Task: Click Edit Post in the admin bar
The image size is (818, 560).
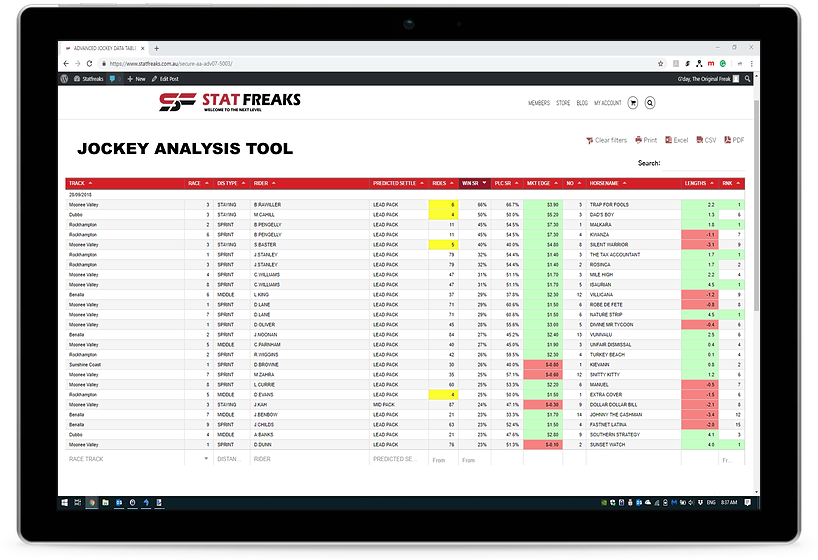Action: click(165, 79)
